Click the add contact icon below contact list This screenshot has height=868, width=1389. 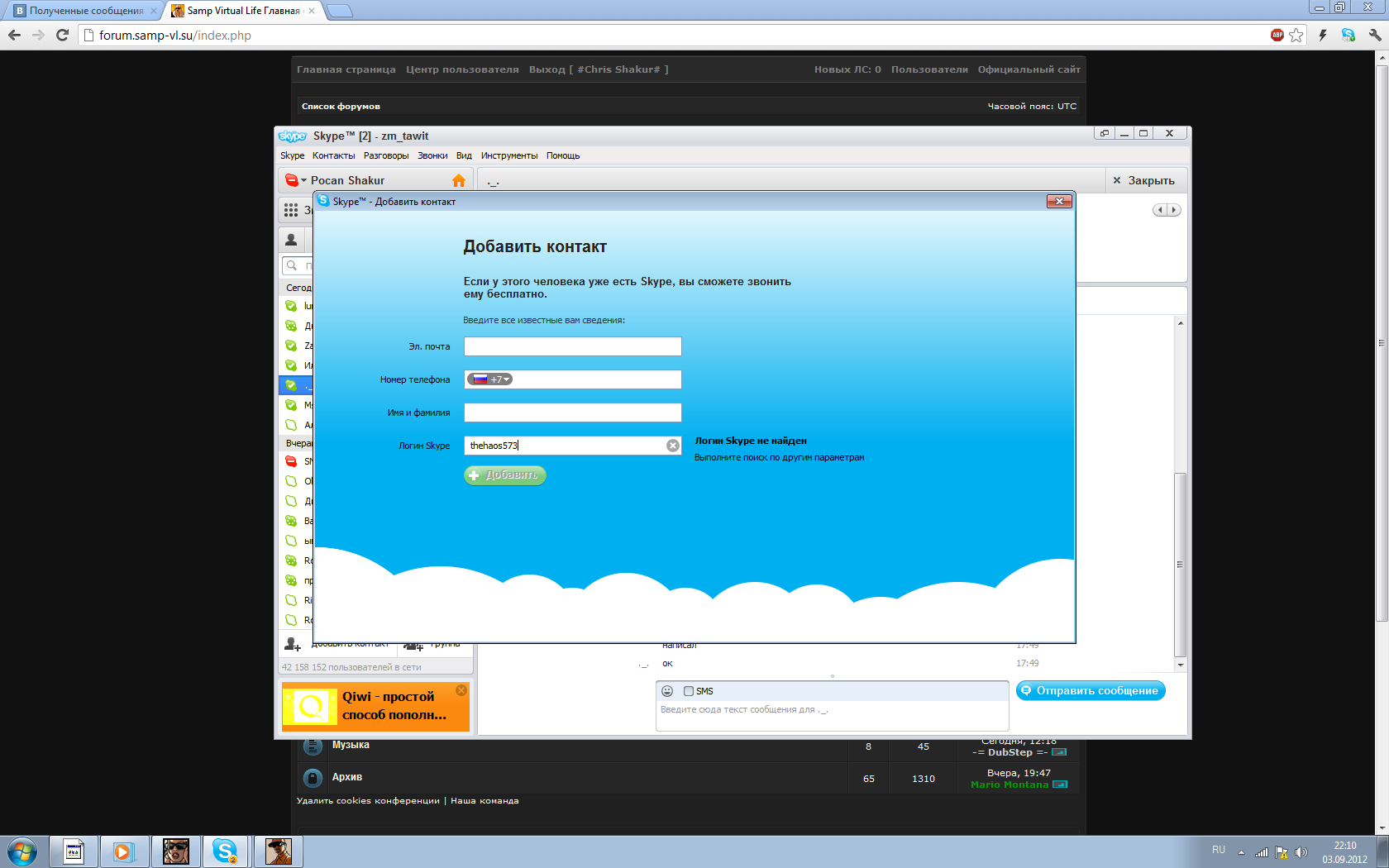[x=293, y=644]
